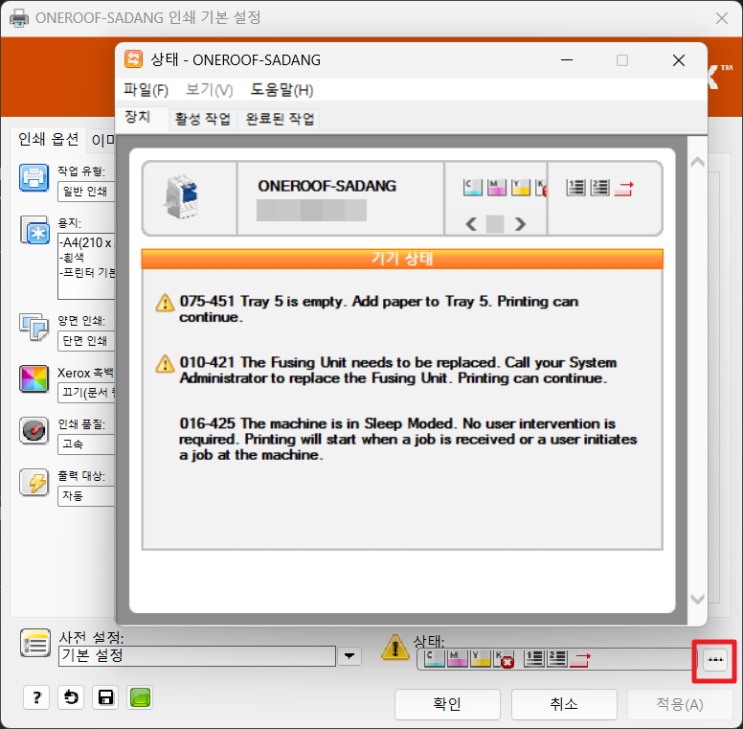Click the ONEROOF-SADANG printer name in status panel
The image size is (743, 729).
(x=327, y=186)
